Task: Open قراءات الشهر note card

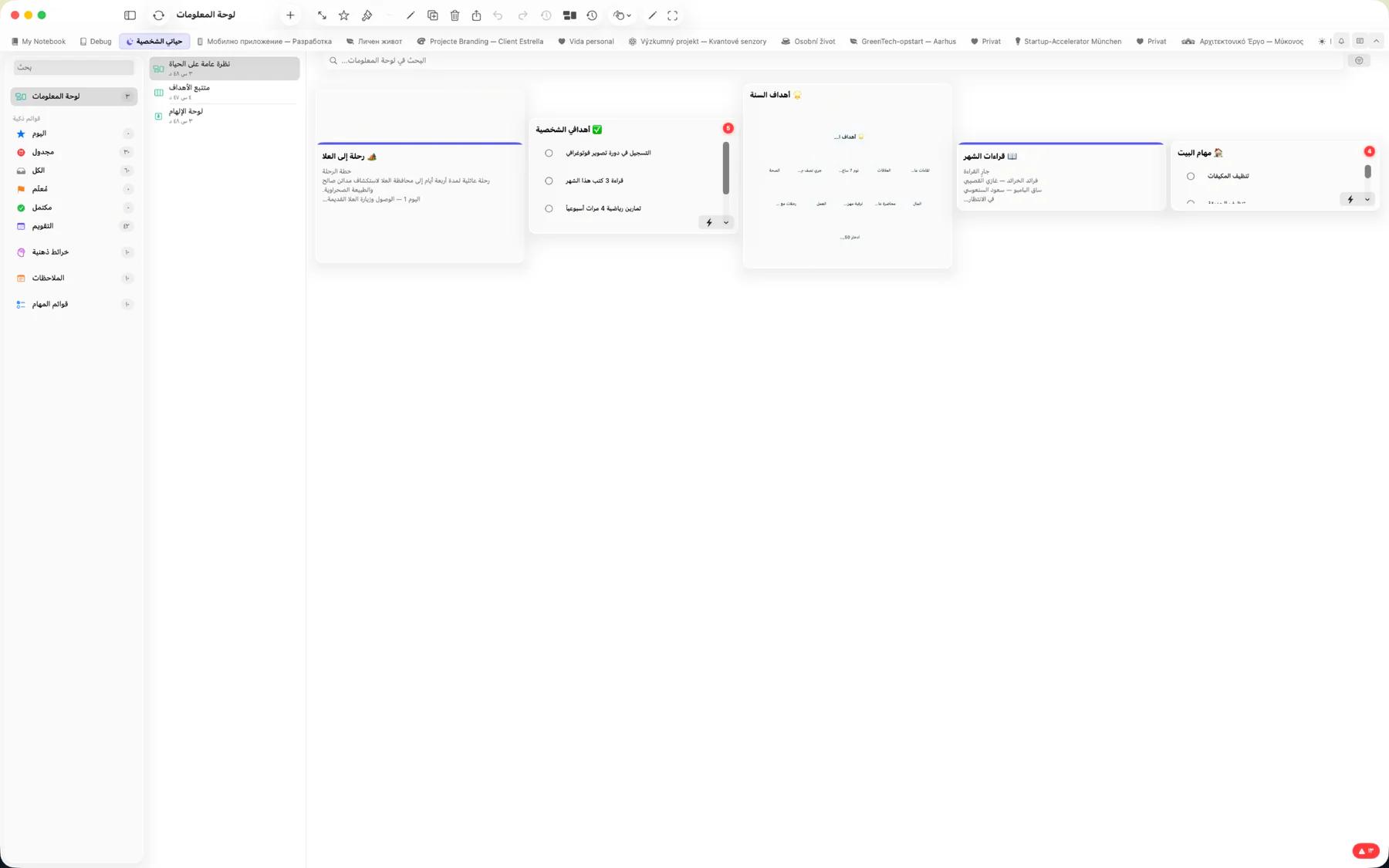Action: [x=1060, y=177]
